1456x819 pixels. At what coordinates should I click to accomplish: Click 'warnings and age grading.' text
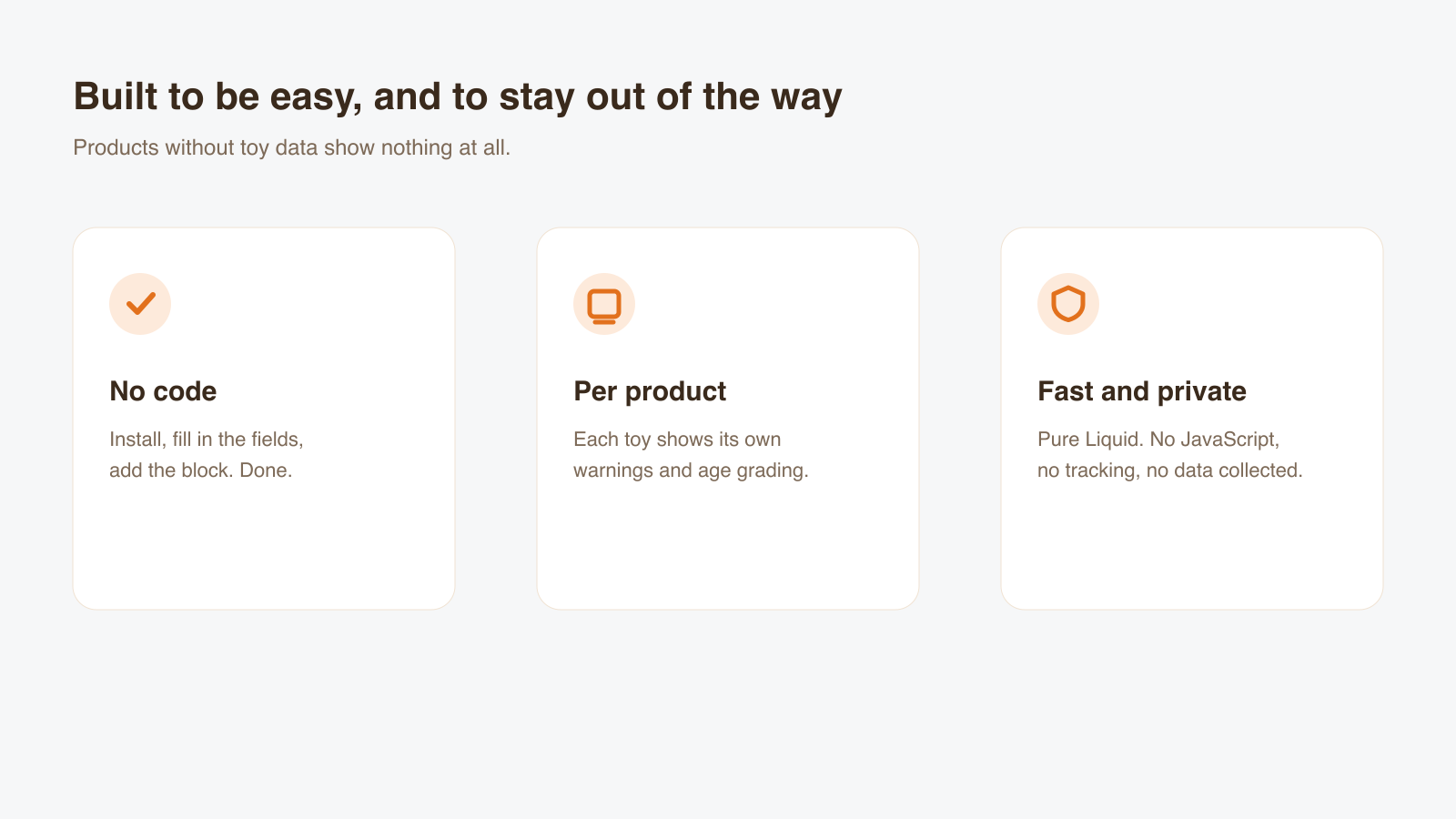click(x=691, y=470)
